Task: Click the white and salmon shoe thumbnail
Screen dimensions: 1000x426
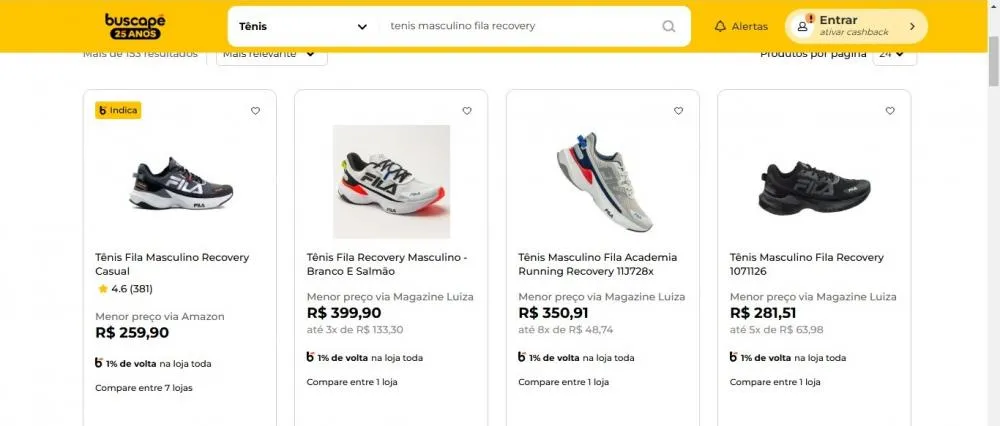Action: point(391,181)
